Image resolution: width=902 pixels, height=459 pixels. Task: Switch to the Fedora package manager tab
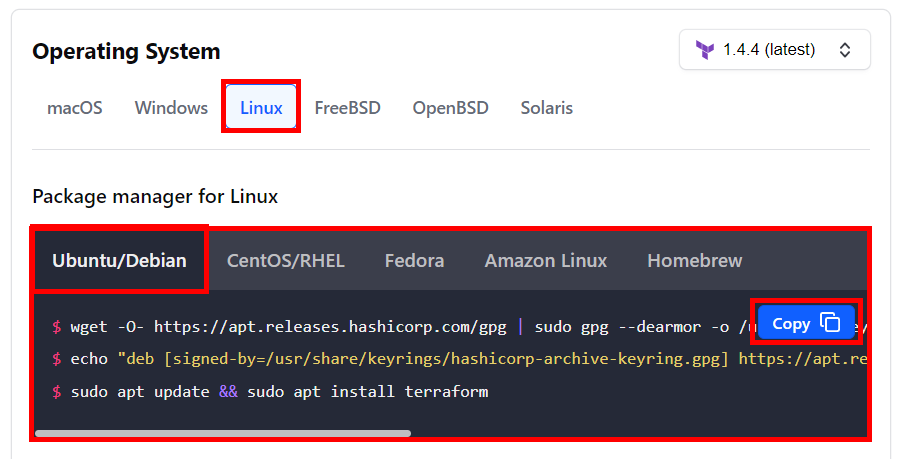[414, 261]
